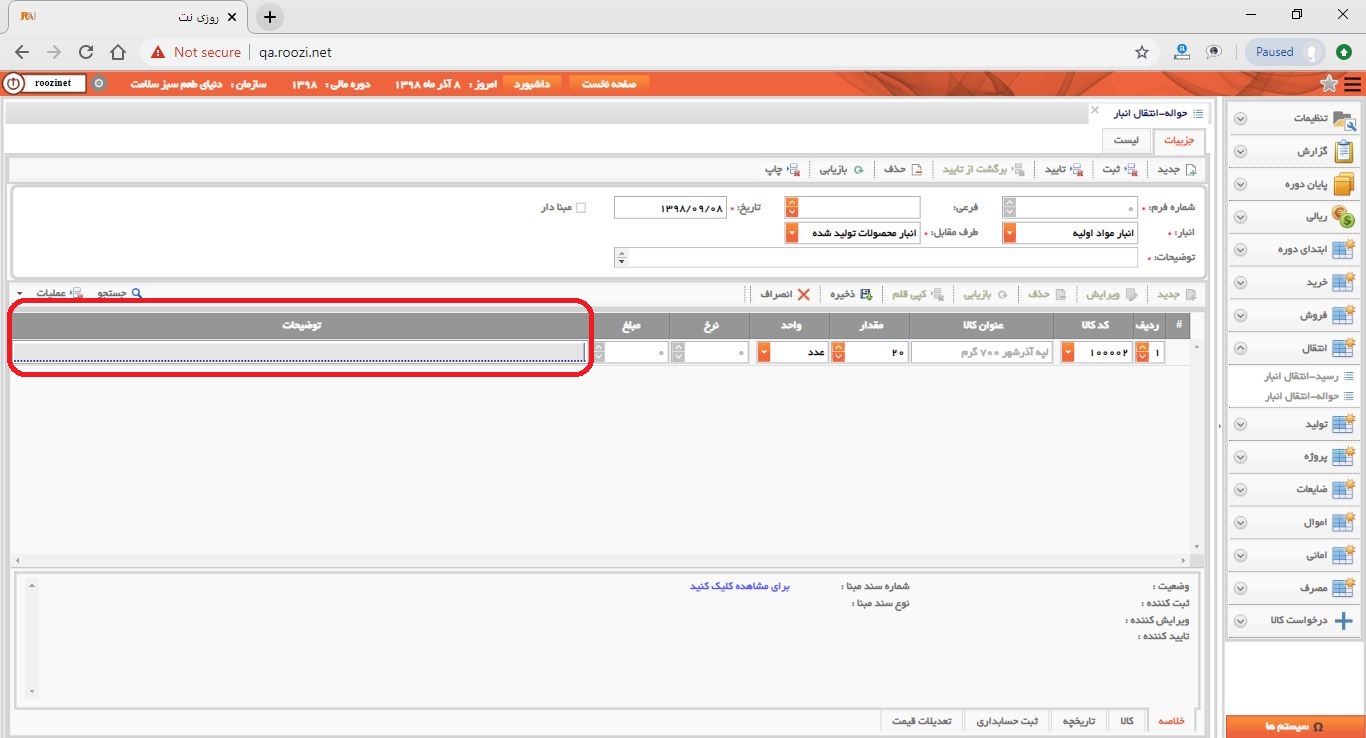This screenshot has width=1366, height=738.
Task: Open the داشبورد dashboard header button
Action: (x=533, y=84)
